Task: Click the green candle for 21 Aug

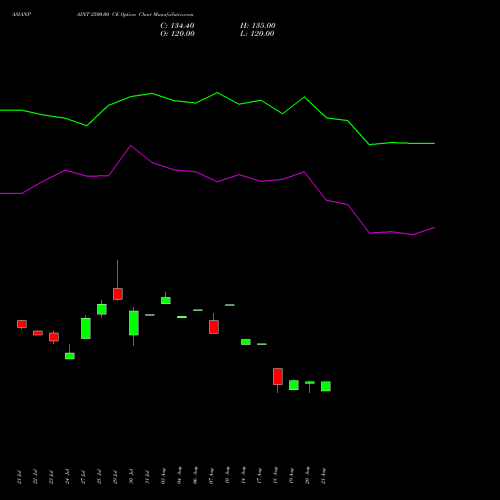Action: point(326,386)
